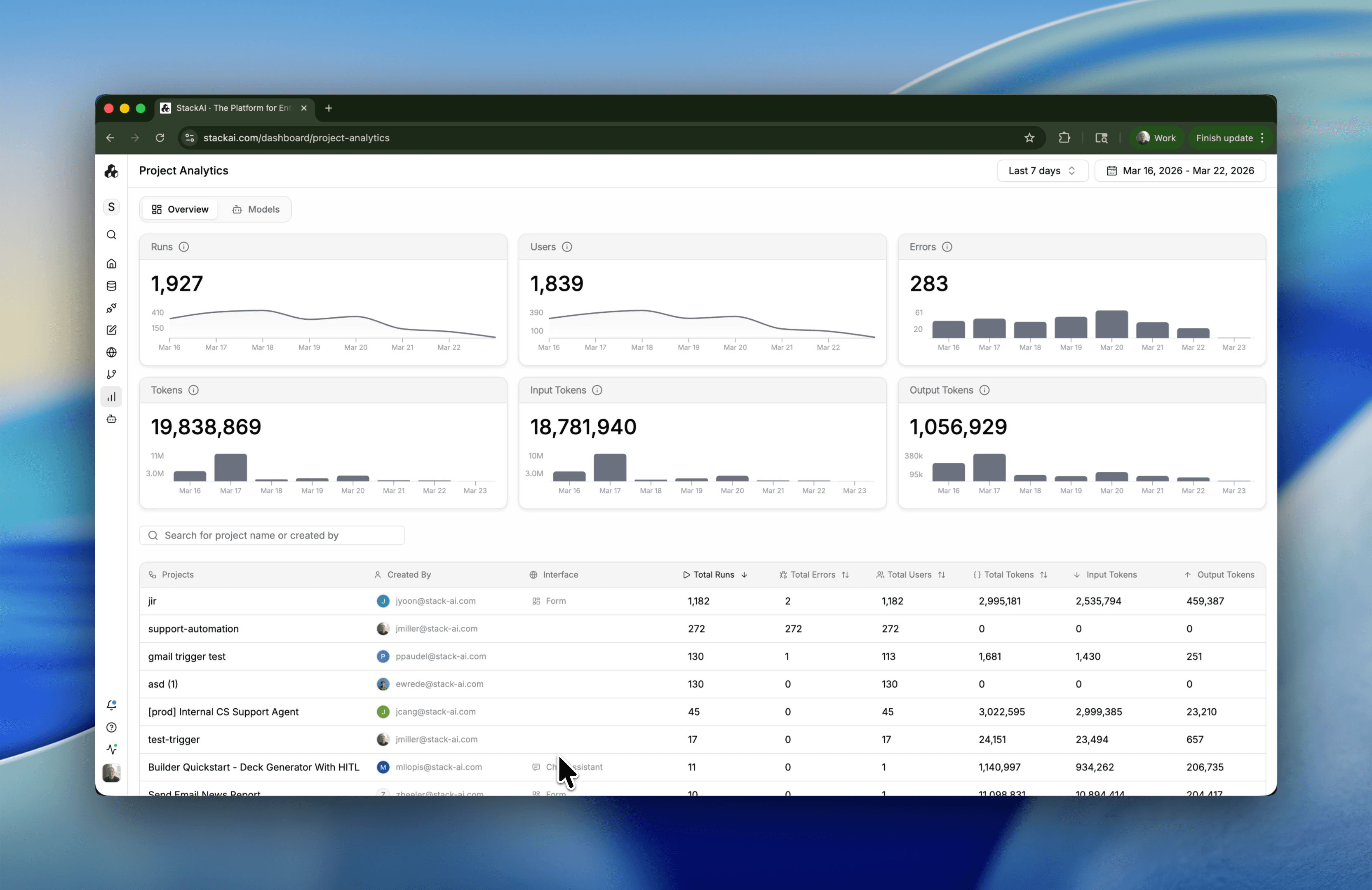This screenshot has width=1372, height=890.
Task: Click the project search input field
Action: [272, 535]
